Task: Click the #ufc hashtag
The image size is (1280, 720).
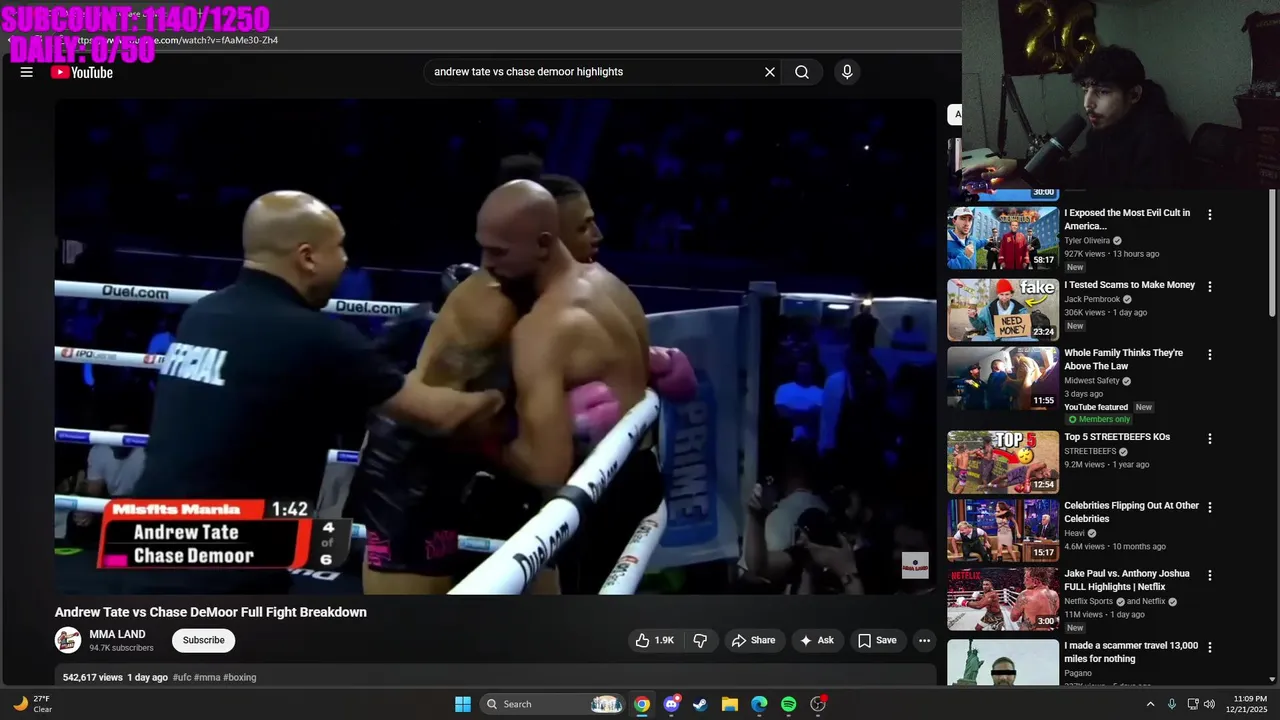Action: pos(182,677)
